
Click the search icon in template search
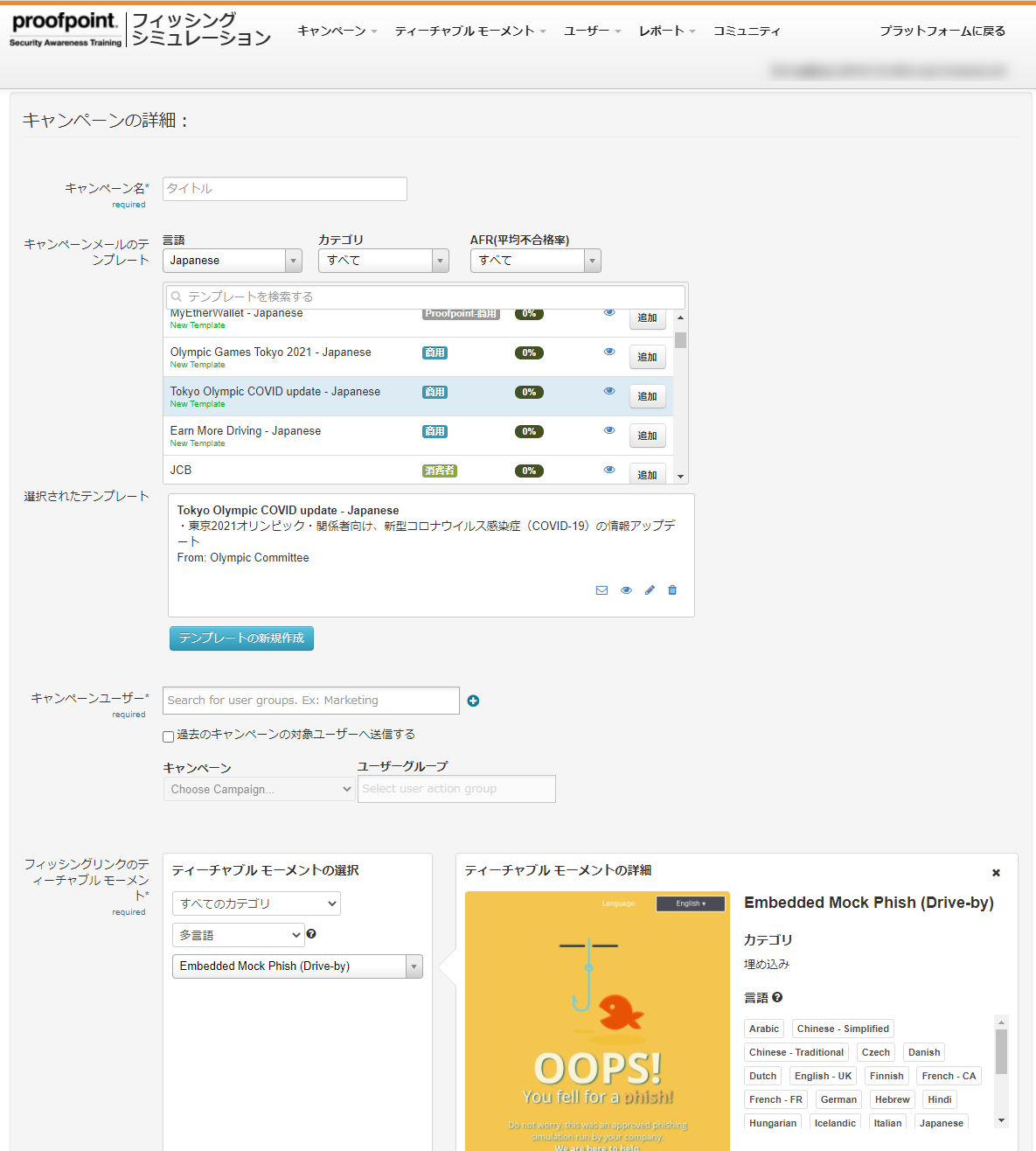[177, 297]
